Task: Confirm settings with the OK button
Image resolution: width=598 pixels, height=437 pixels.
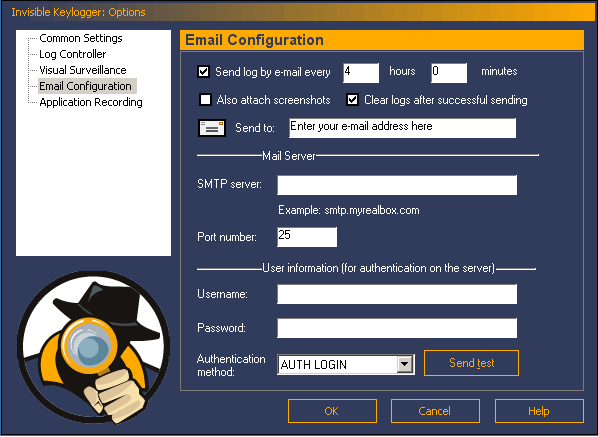Action: click(x=332, y=411)
